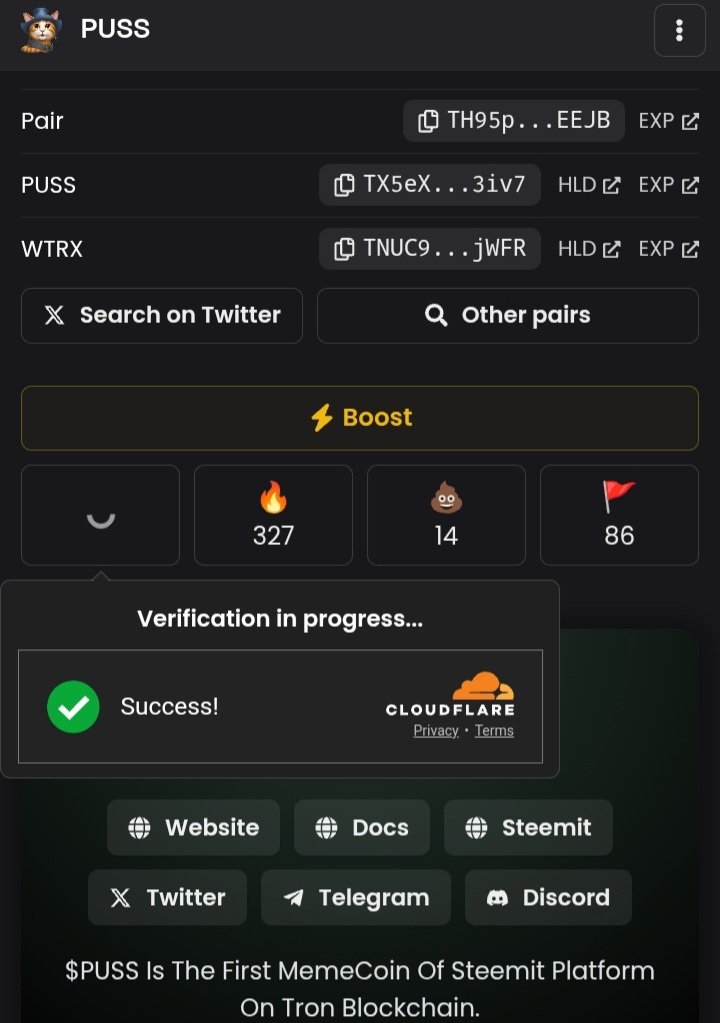The height and width of the screenshot is (1023, 720).
Task: Open the WTRX EXP explorer link
Action: click(x=669, y=249)
